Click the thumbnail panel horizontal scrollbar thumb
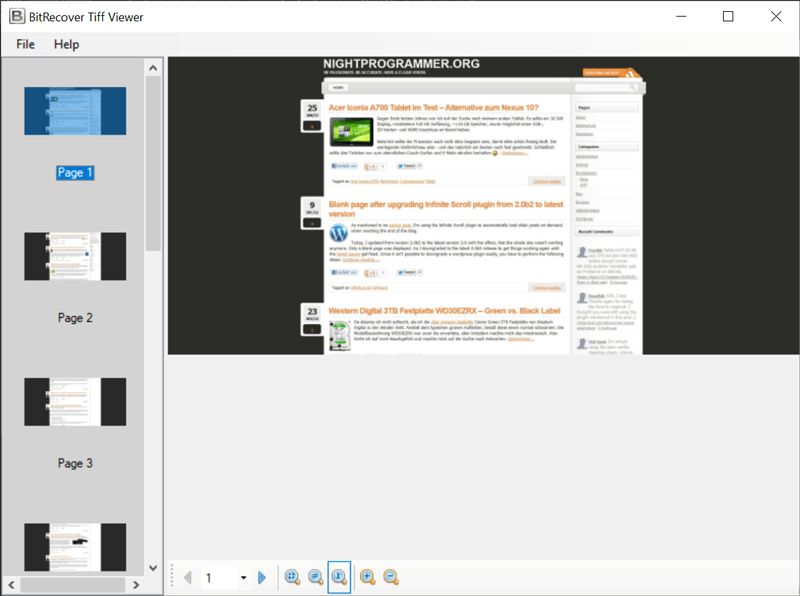Screen dimensions: 800x596 tap(72, 585)
